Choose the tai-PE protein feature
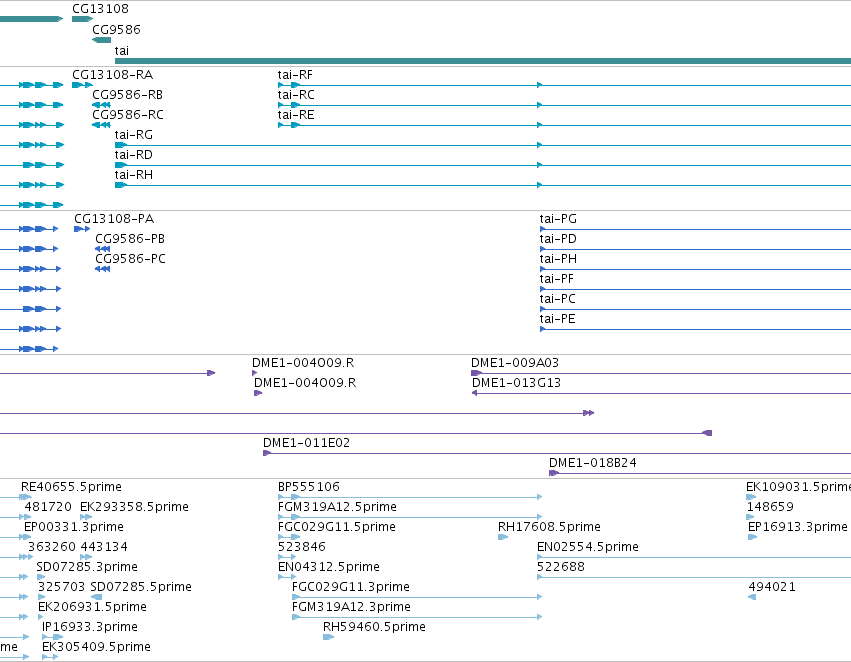The image size is (851, 662). point(557,319)
